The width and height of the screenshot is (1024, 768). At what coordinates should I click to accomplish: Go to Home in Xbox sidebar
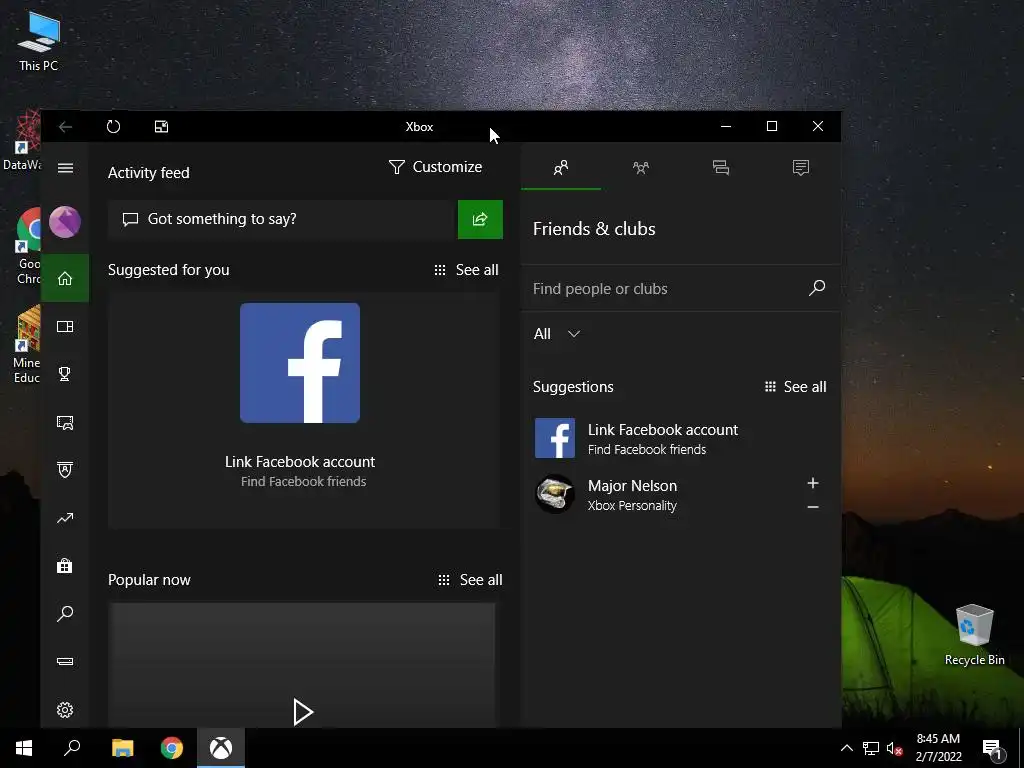[x=65, y=278]
